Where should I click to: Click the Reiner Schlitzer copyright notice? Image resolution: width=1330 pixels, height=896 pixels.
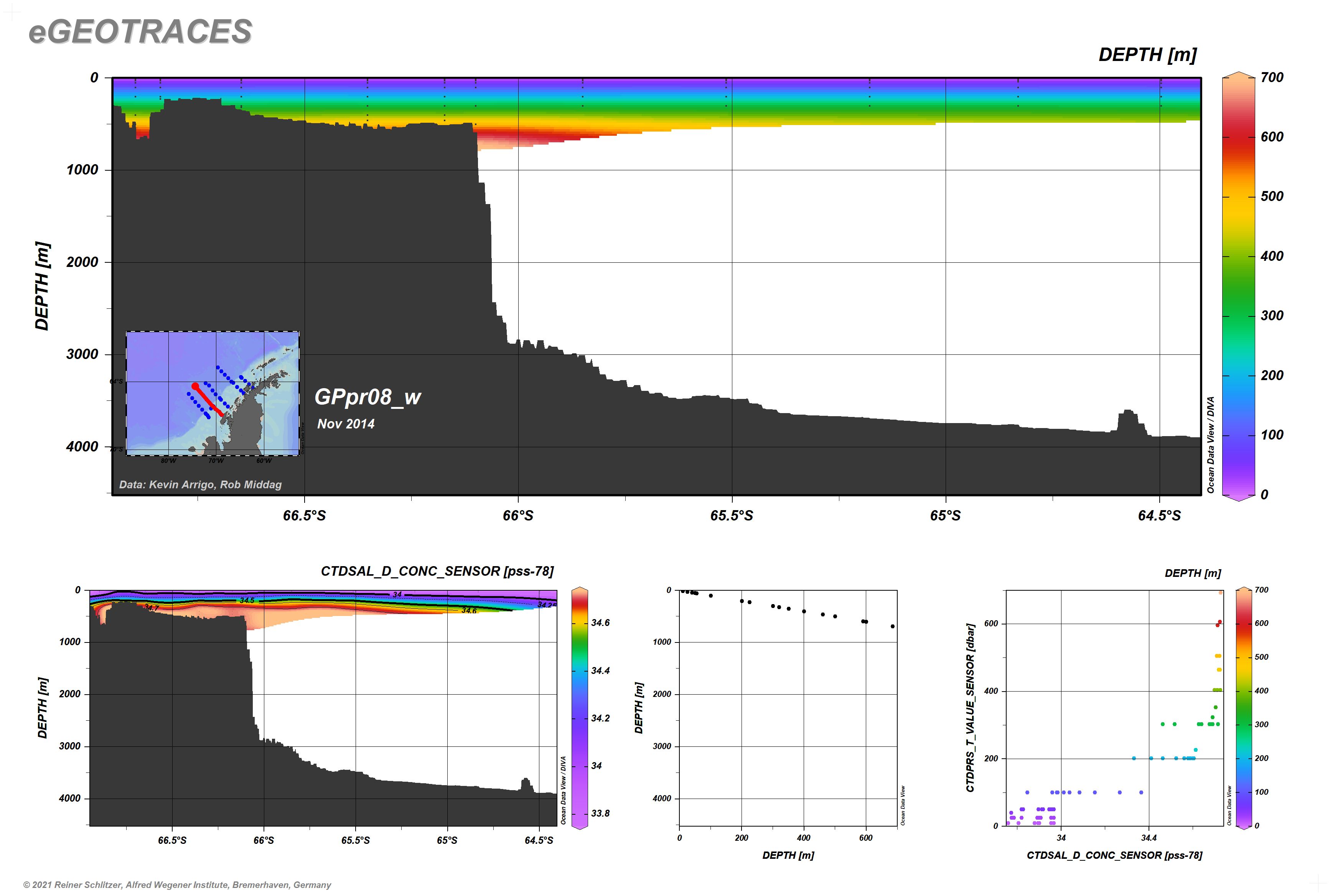tap(177, 884)
